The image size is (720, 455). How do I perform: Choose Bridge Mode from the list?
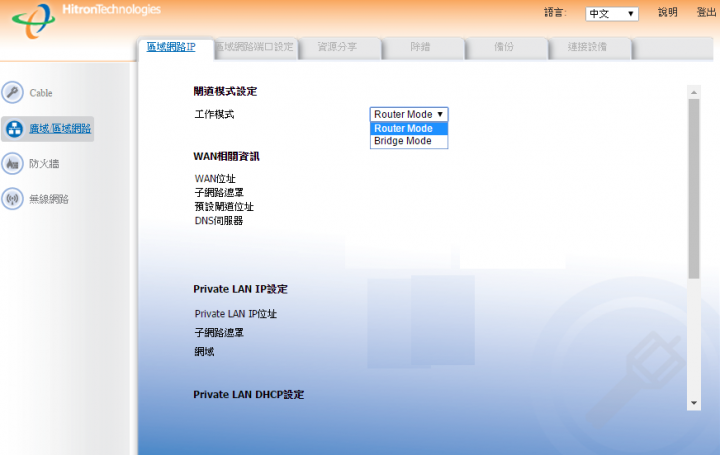point(409,141)
